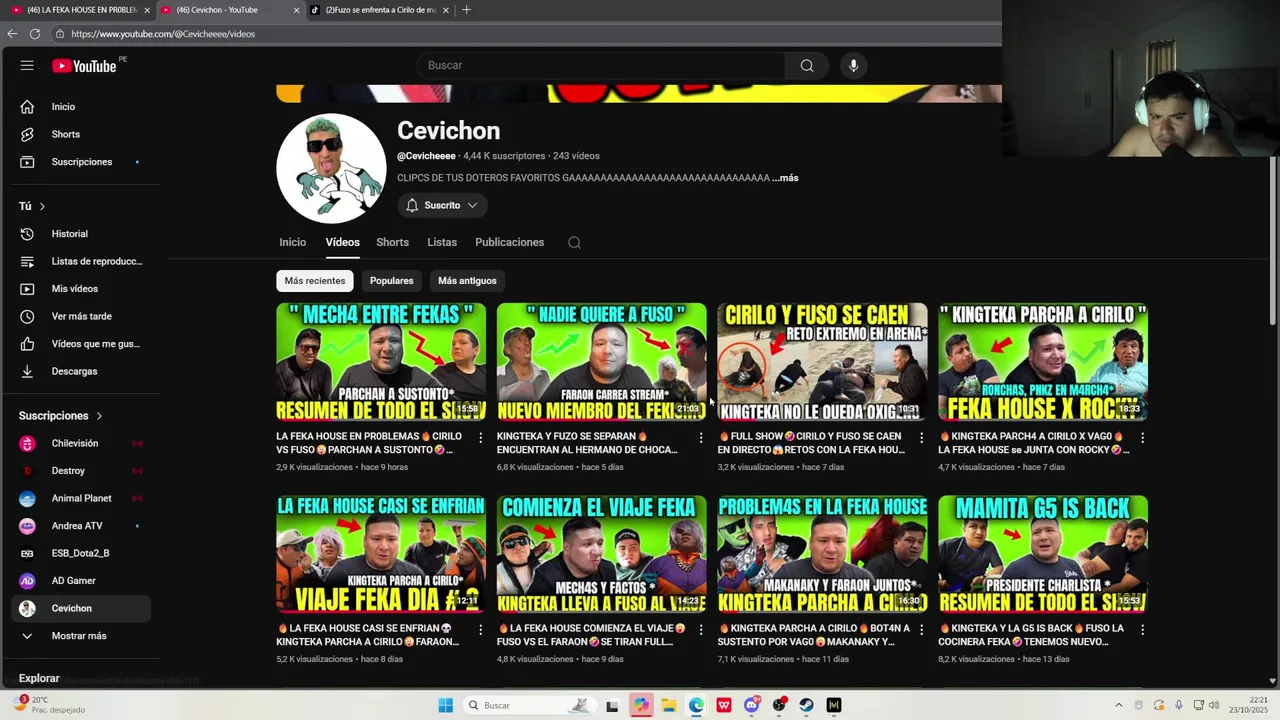This screenshot has height=720, width=1280.
Task: Open File Explorer from taskbar
Action: point(668,705)
